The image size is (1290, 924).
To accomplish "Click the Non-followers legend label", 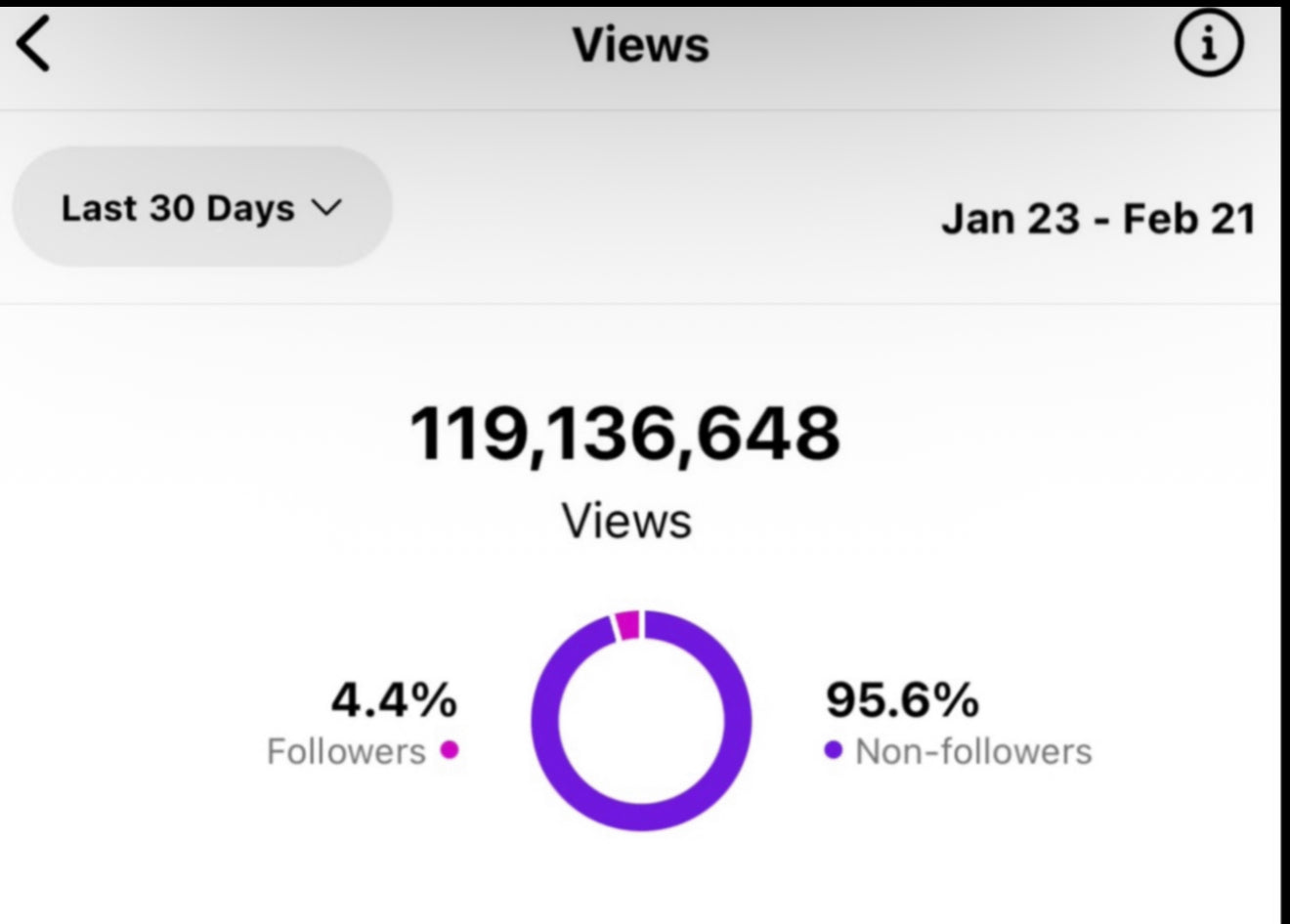I will (x=973, y=751).
